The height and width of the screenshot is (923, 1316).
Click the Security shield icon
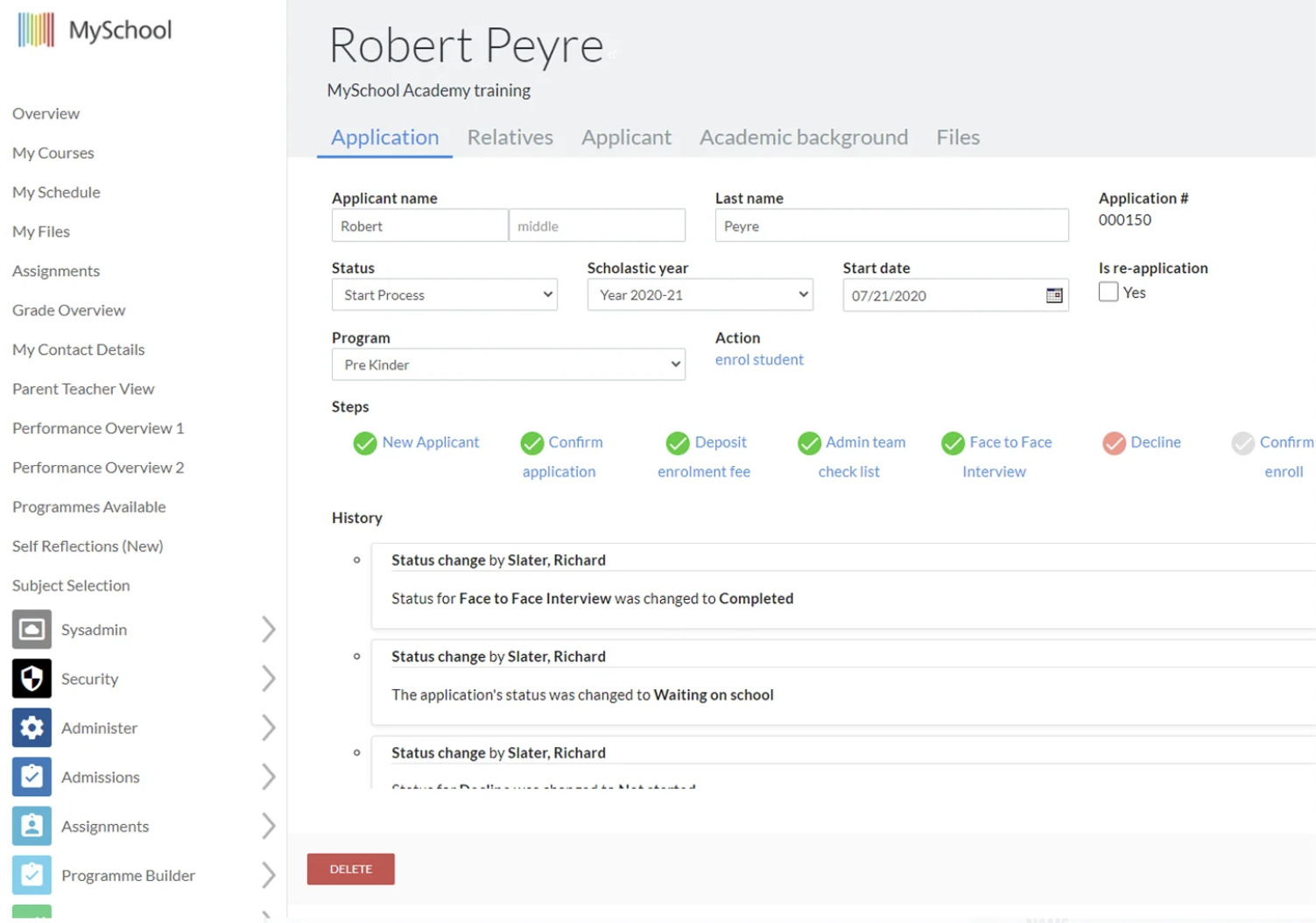(x=32, y=679)
